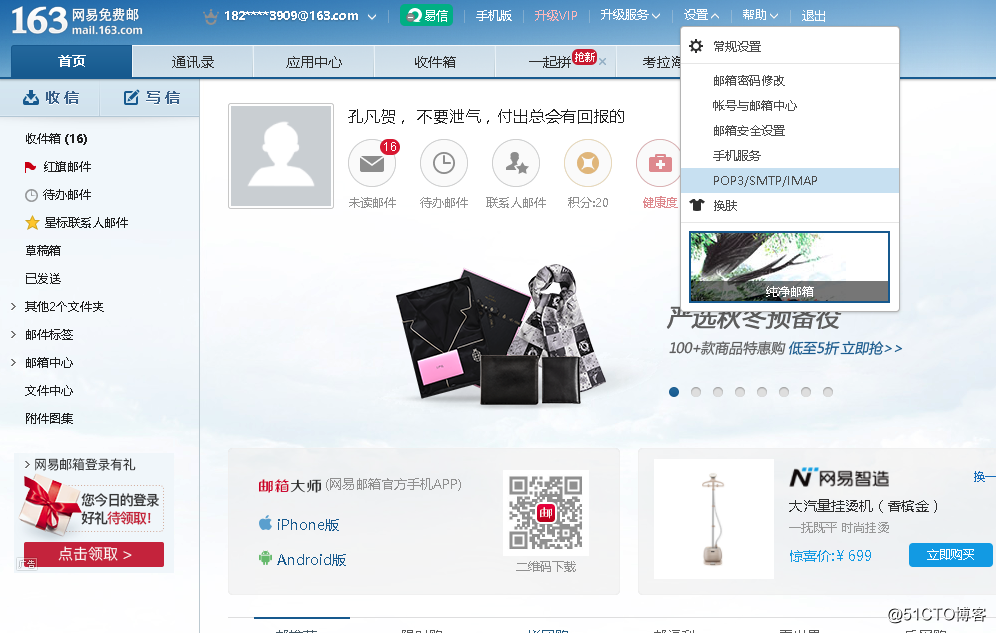Open 附件图集 in sidebar
Screen dimensions: 996x633
point(49,418)
